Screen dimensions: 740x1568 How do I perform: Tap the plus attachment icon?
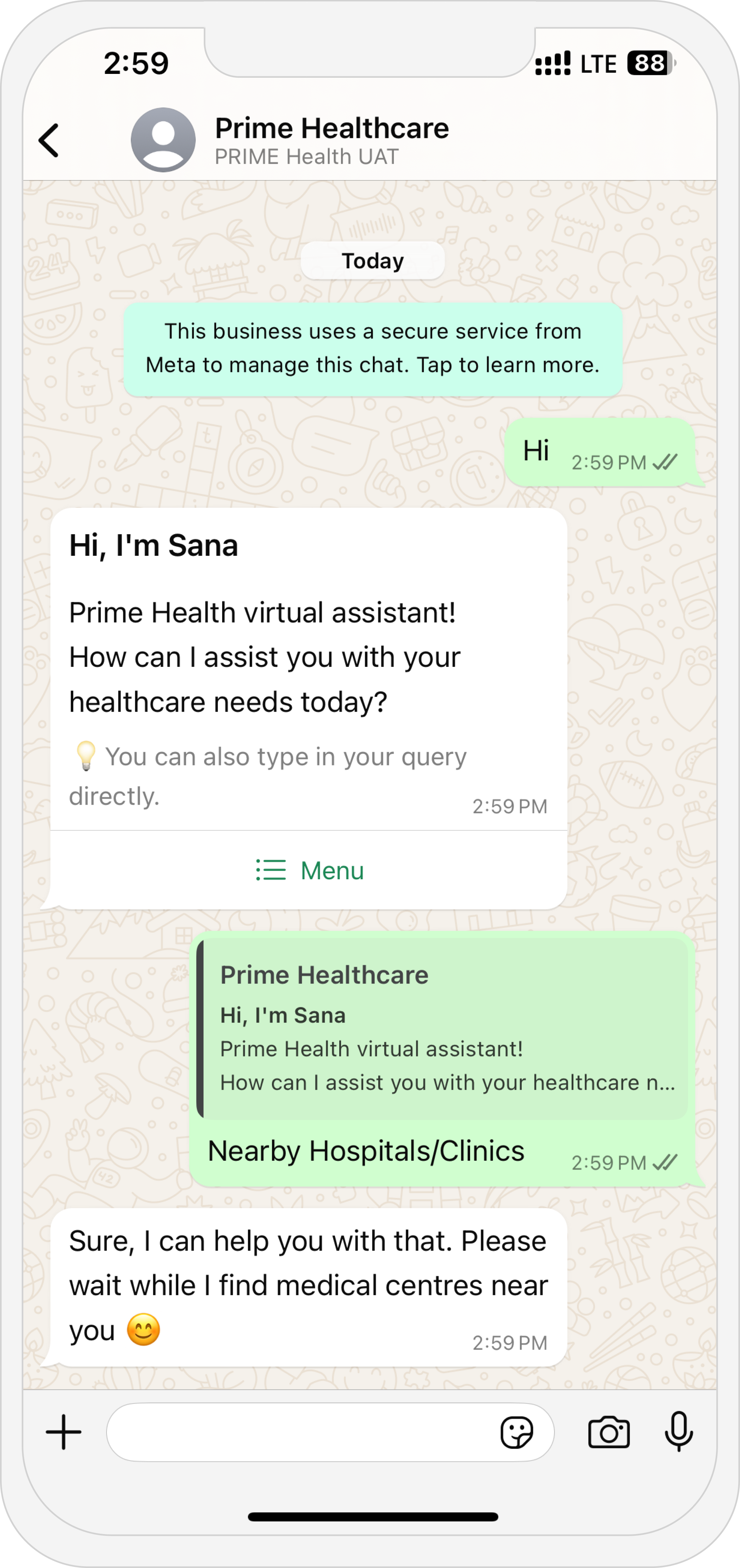(63, 1432)
